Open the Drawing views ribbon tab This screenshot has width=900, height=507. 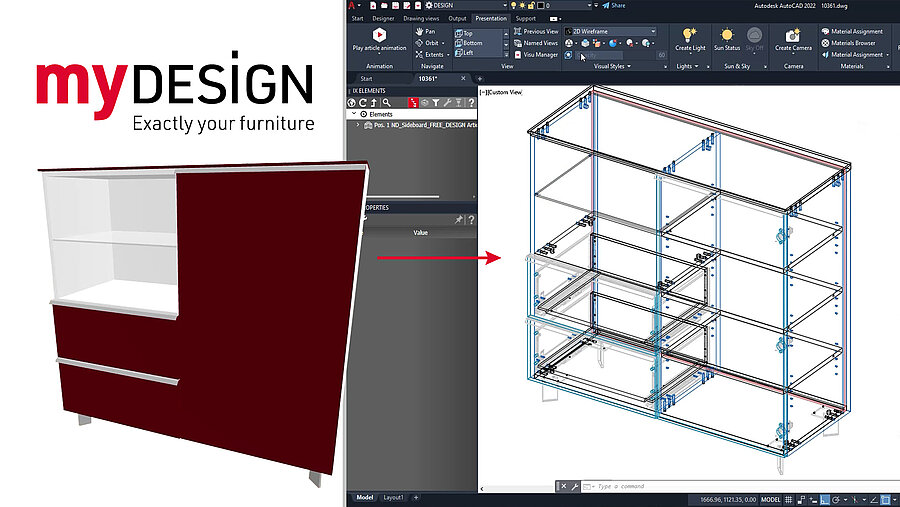point(421,18)
